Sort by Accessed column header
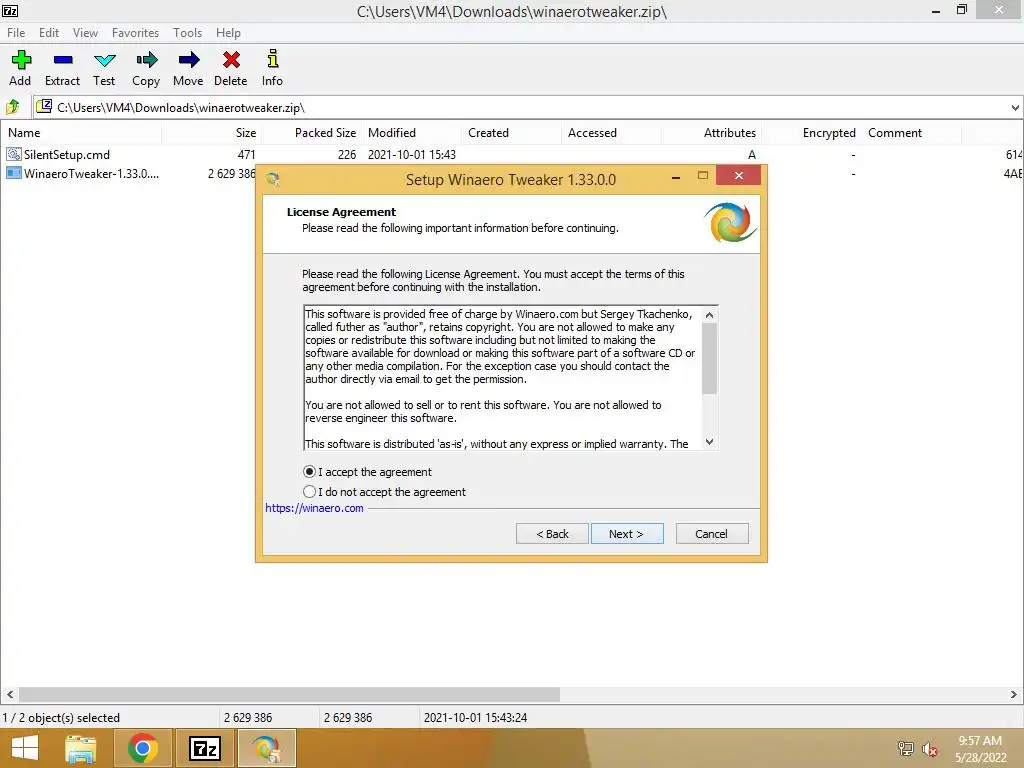Viewport: 1024px width, 768px height. 611,133
